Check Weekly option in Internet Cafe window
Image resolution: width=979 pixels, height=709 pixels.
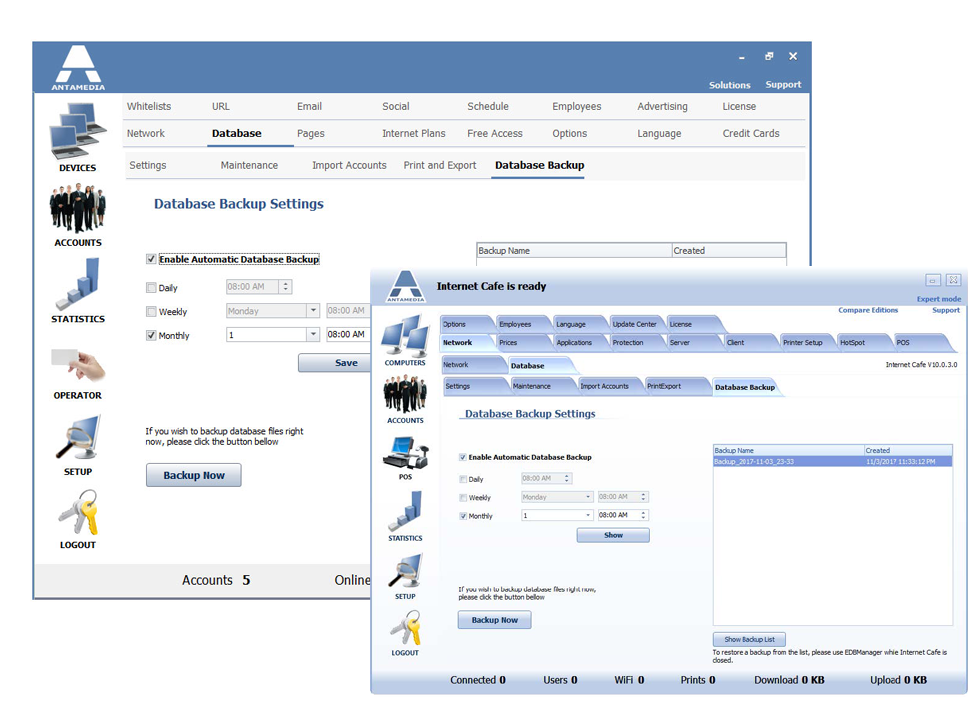[463, 497]
